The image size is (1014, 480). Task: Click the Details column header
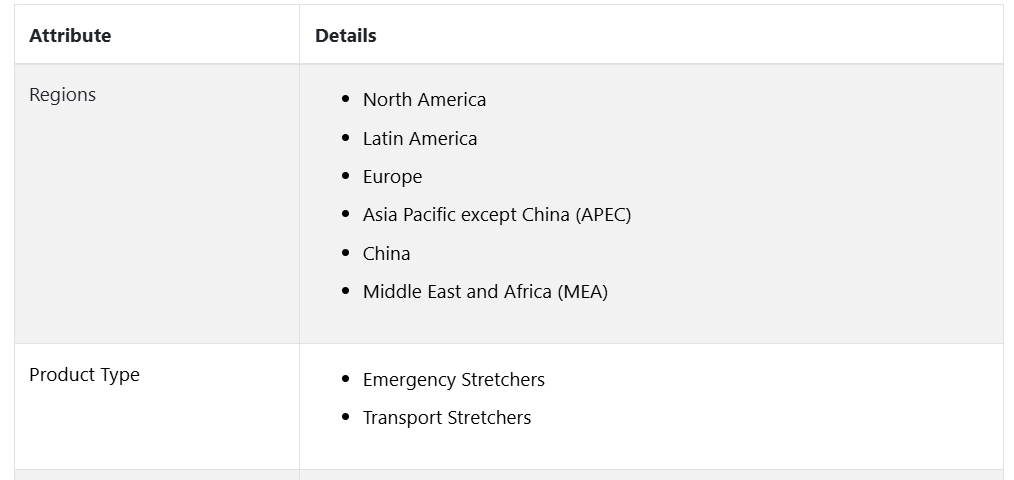(x=345, y=36)
